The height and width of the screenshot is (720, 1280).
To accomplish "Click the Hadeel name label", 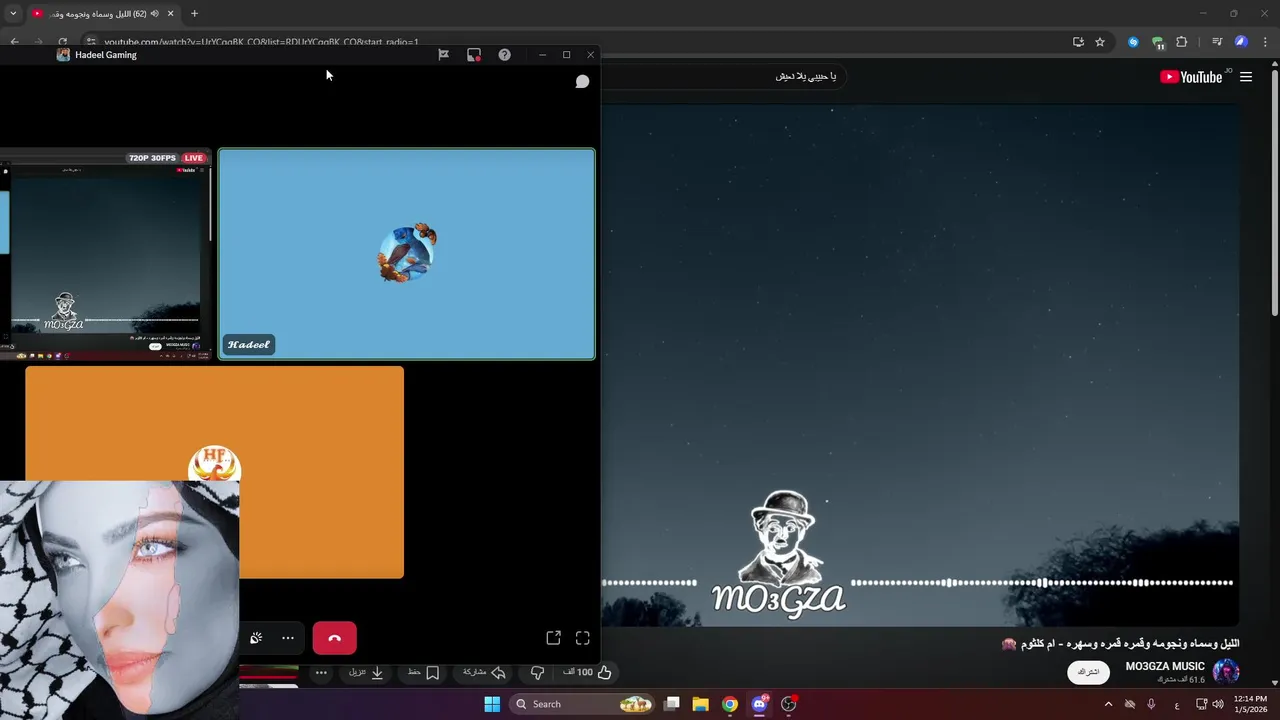I will tap(248, 345).
